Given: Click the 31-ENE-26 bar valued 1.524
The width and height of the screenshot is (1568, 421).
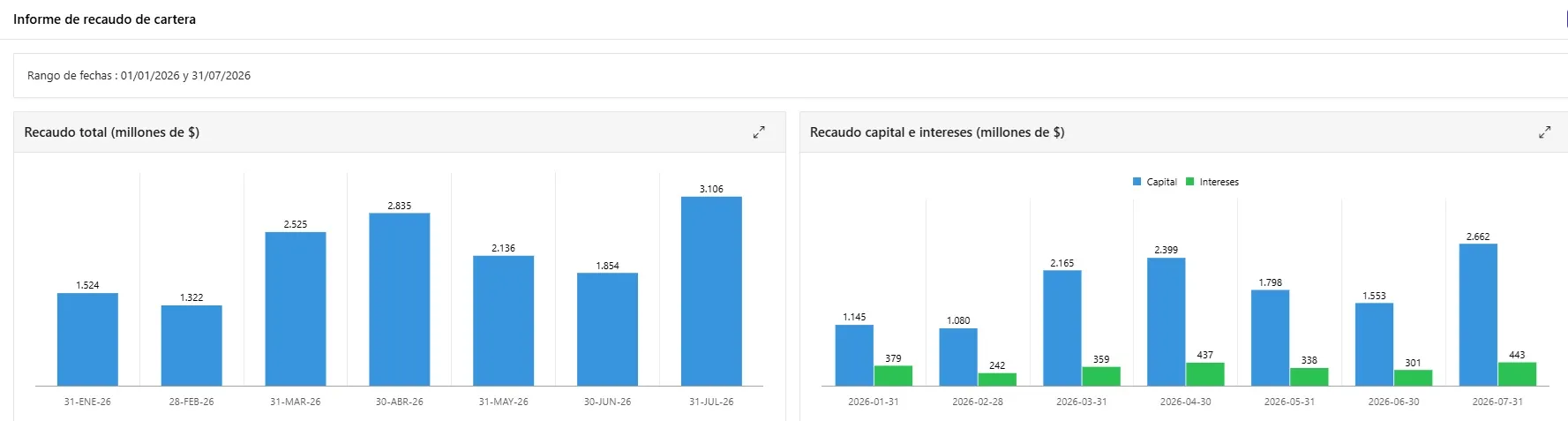Looking at the screenshot, I should pyautogui.click(x=87, y=340).
